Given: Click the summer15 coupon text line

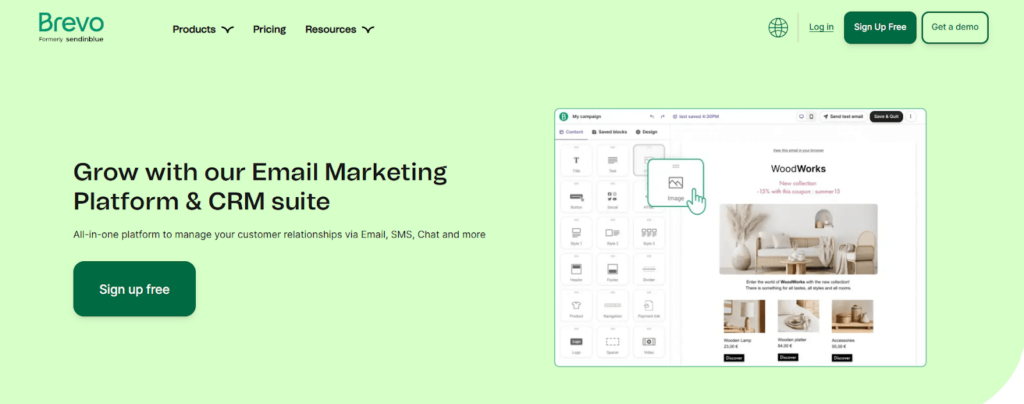Looking at the screenshot, I should point(798,192).
